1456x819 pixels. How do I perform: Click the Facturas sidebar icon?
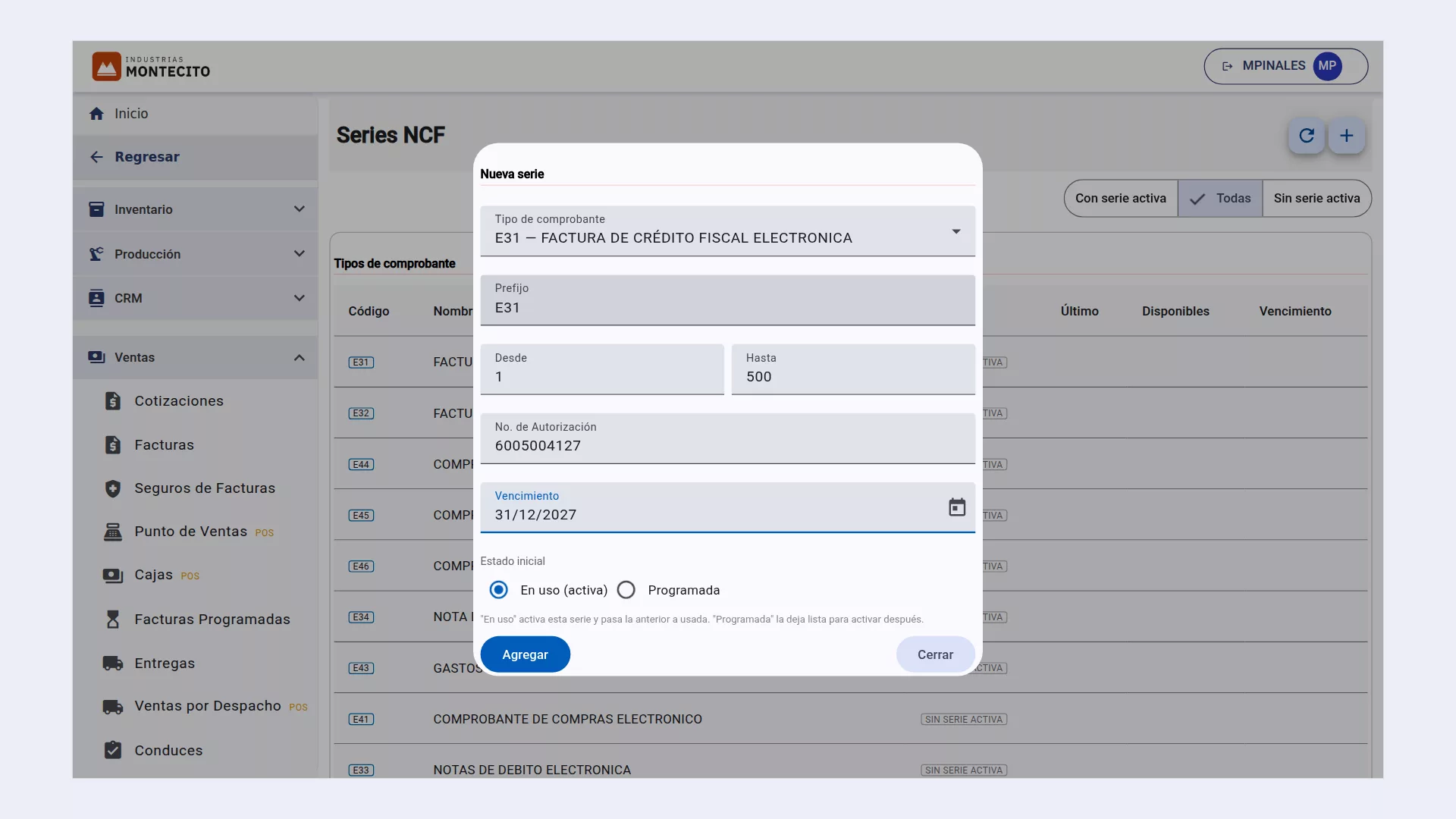(113, 445)
